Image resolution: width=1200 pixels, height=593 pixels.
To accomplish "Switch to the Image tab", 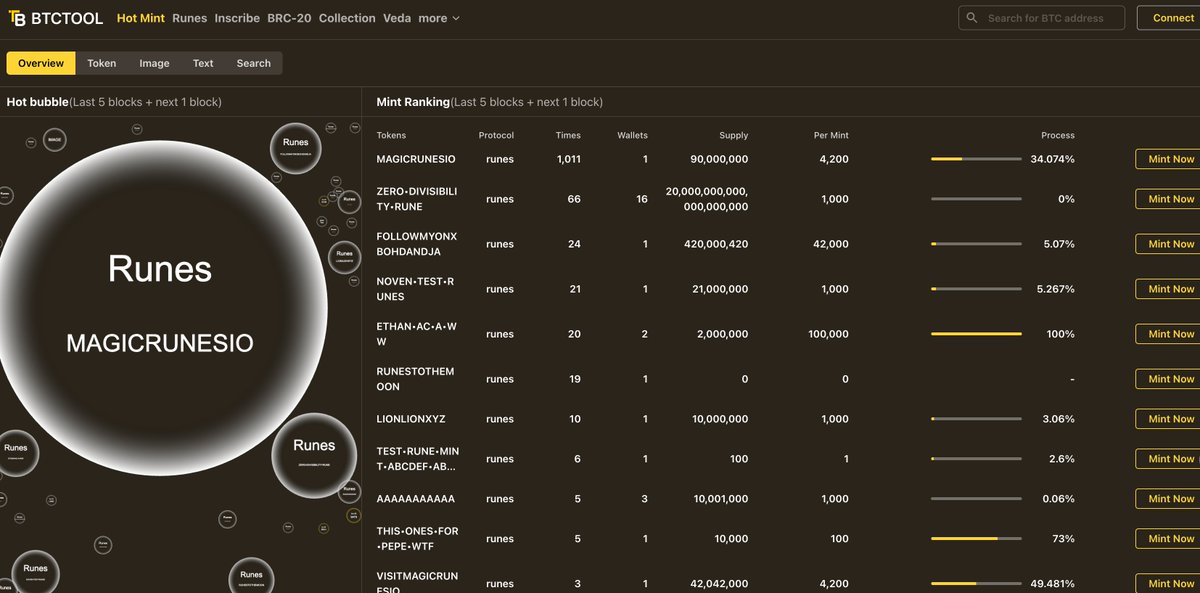I will click(x=154, y=63).
